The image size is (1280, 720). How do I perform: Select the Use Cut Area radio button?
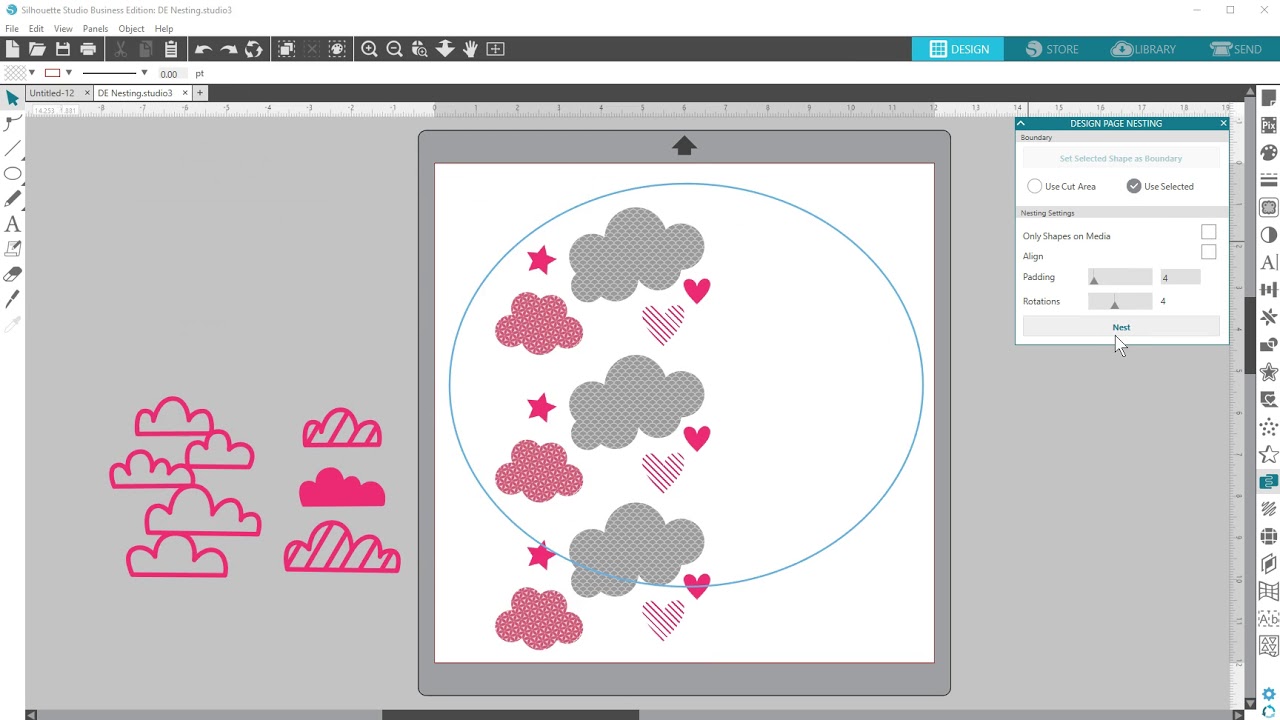(x=1035, y=186)
